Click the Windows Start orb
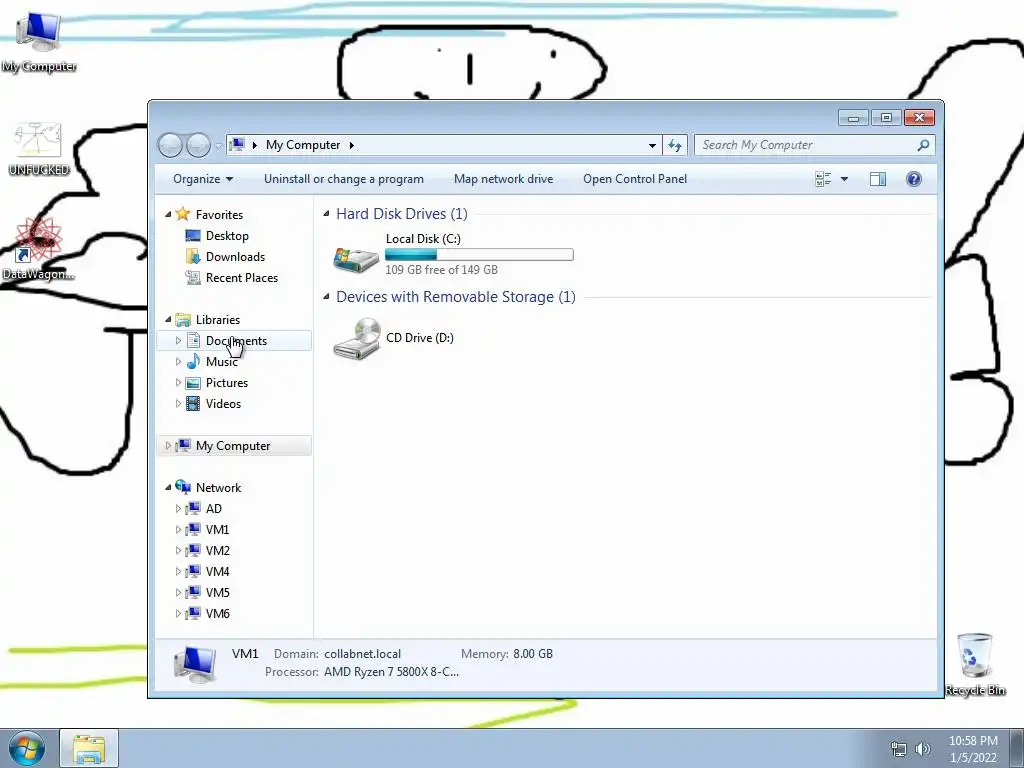 (27, 748)
